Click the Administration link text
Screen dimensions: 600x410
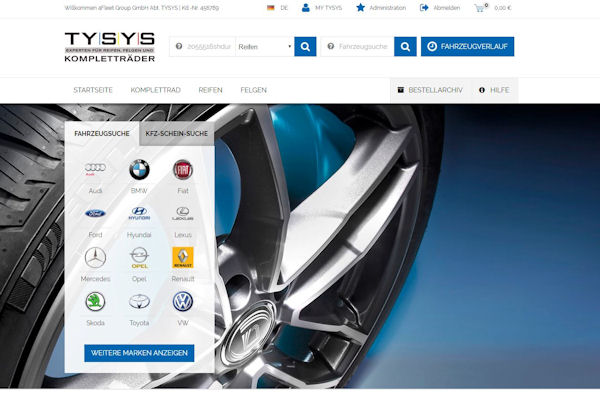pos(388,8)
